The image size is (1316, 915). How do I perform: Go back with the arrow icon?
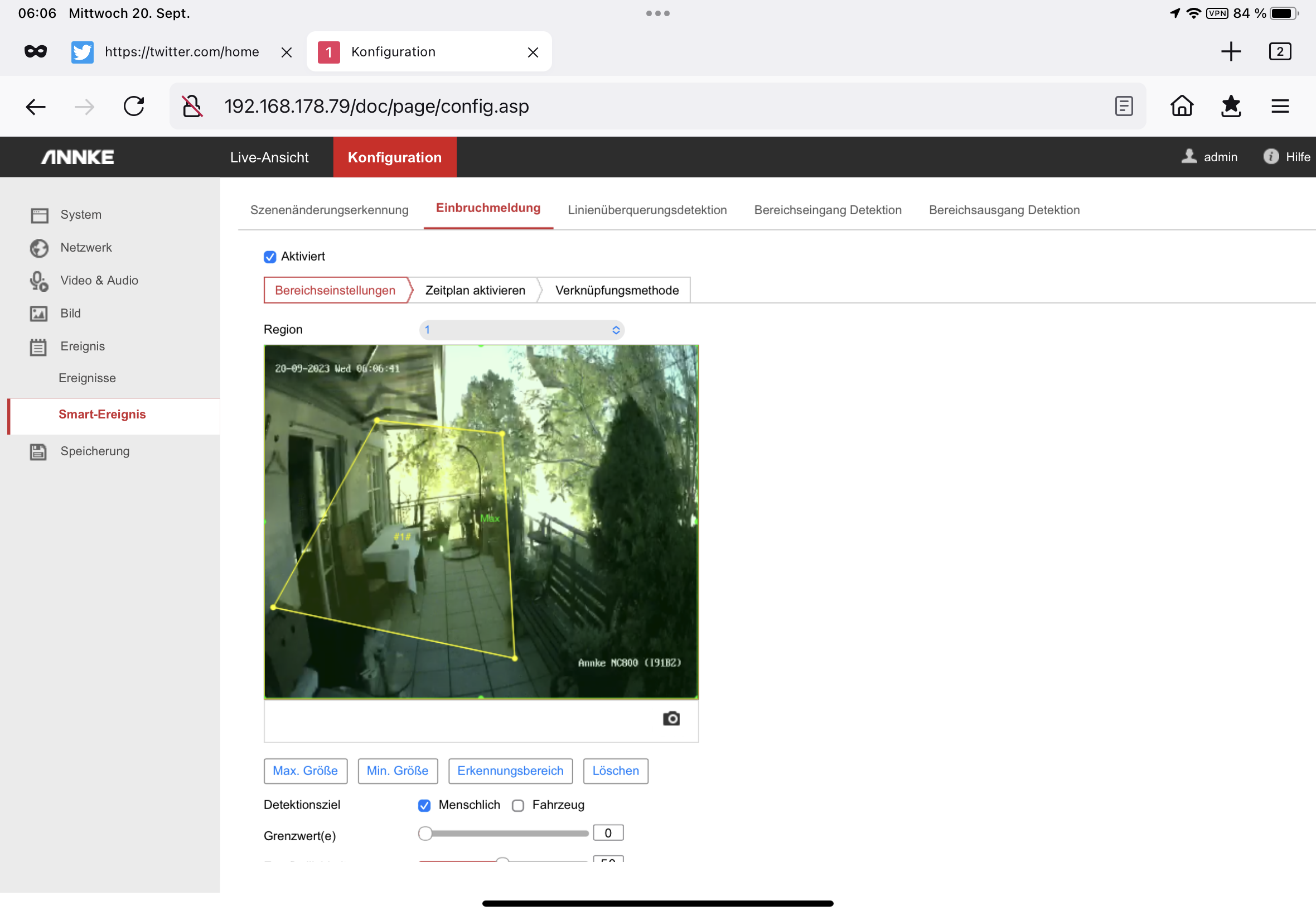click(x=36, y=106)
